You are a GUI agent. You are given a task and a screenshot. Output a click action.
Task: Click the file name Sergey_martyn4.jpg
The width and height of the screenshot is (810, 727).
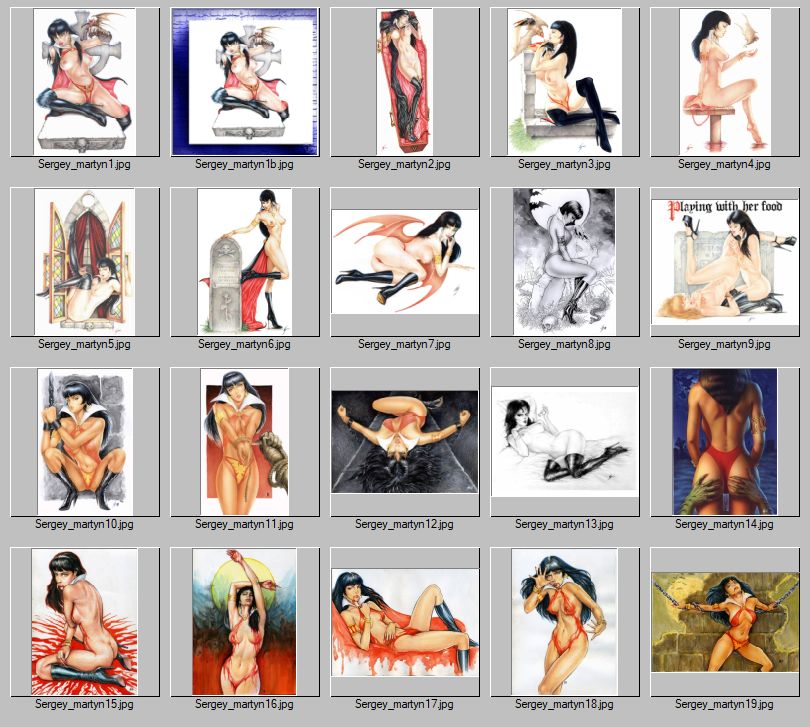pyautogui.click(x=724, y=164)
